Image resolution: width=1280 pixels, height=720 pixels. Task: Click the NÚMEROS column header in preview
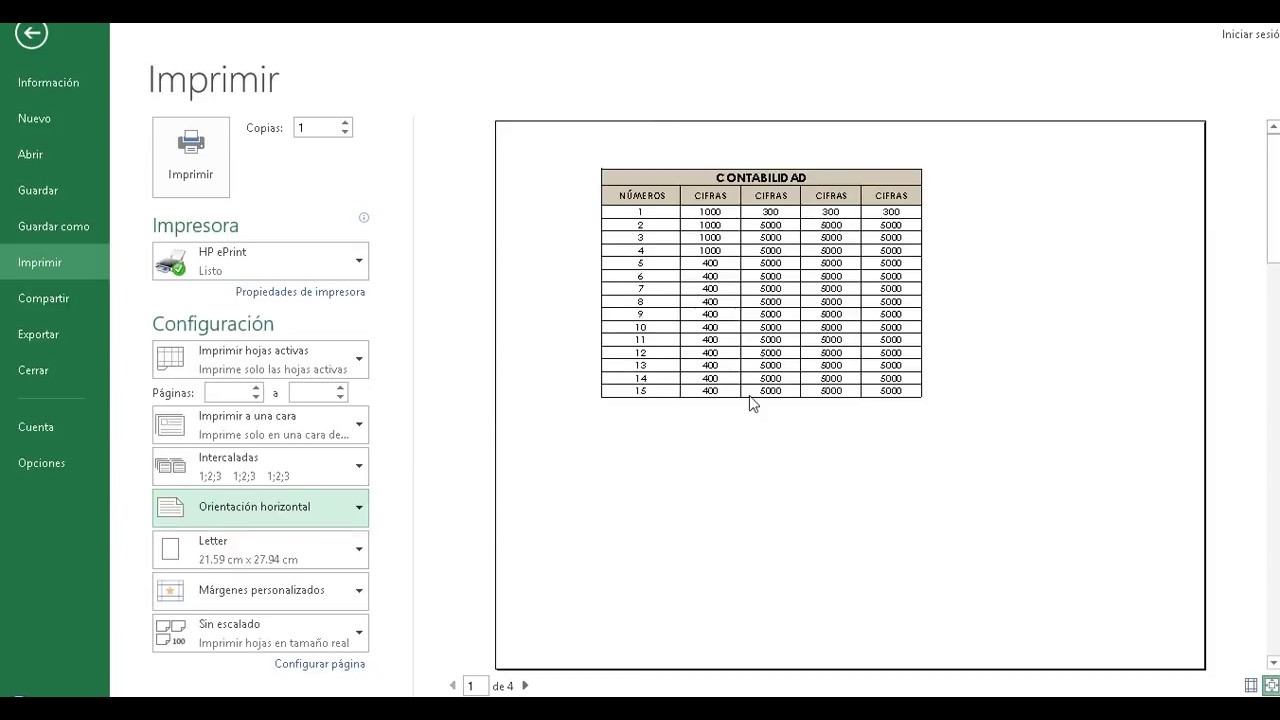[641, 196]
